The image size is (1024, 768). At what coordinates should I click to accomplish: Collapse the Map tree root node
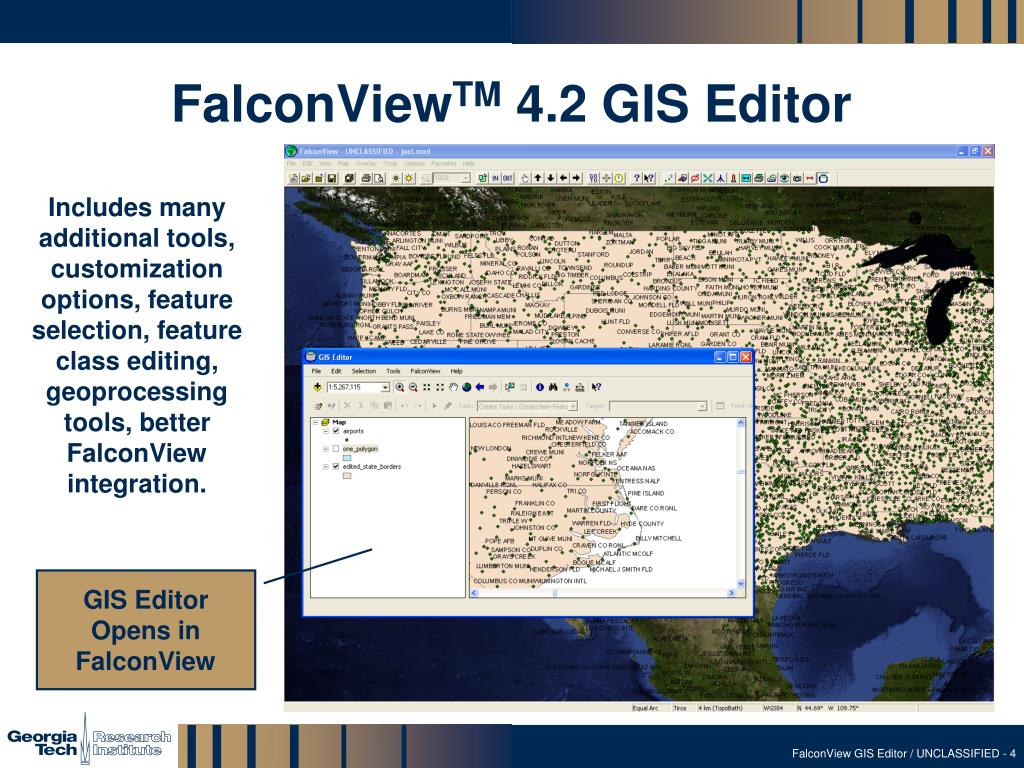coord(315,423)
